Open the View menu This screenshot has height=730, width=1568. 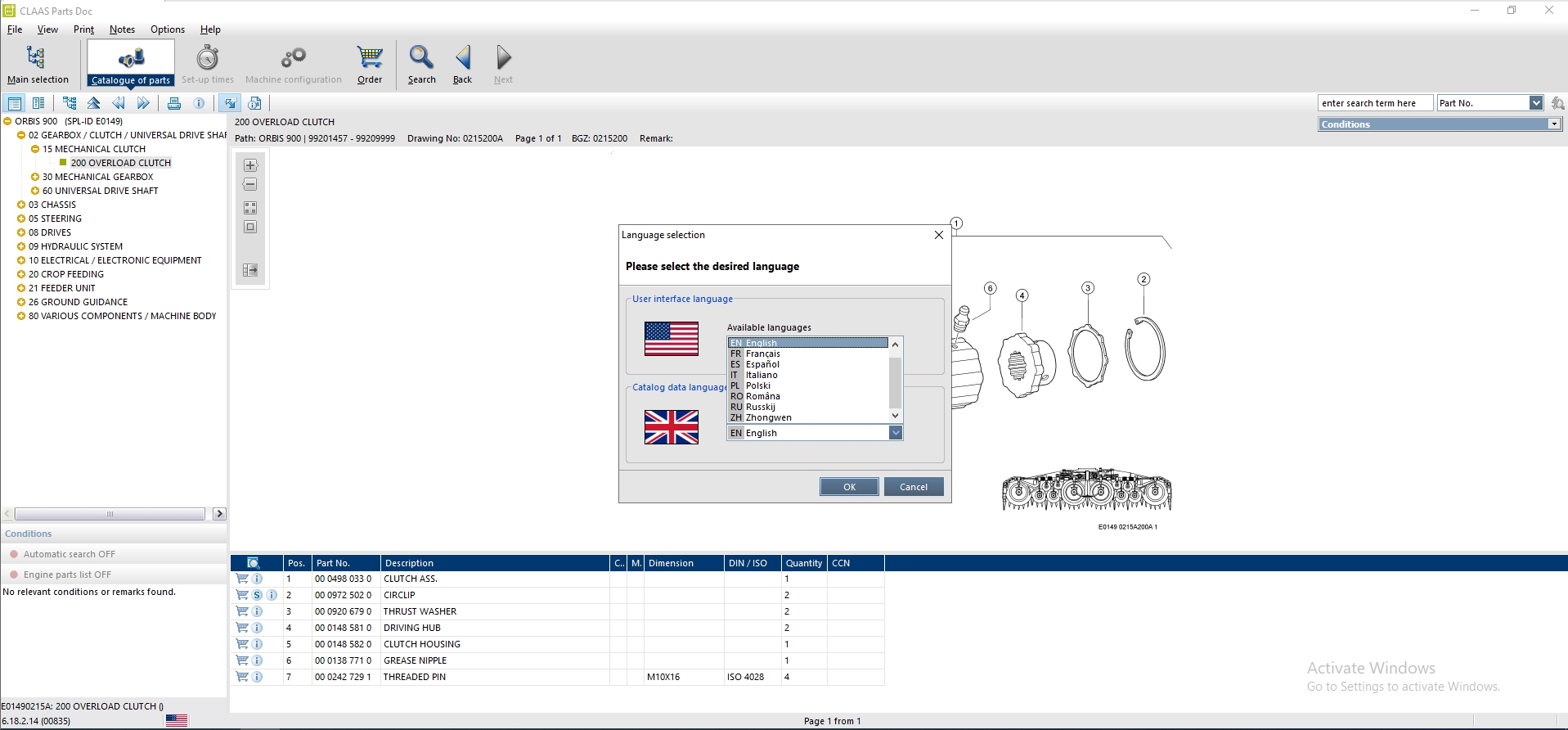[x=47, y=29]
